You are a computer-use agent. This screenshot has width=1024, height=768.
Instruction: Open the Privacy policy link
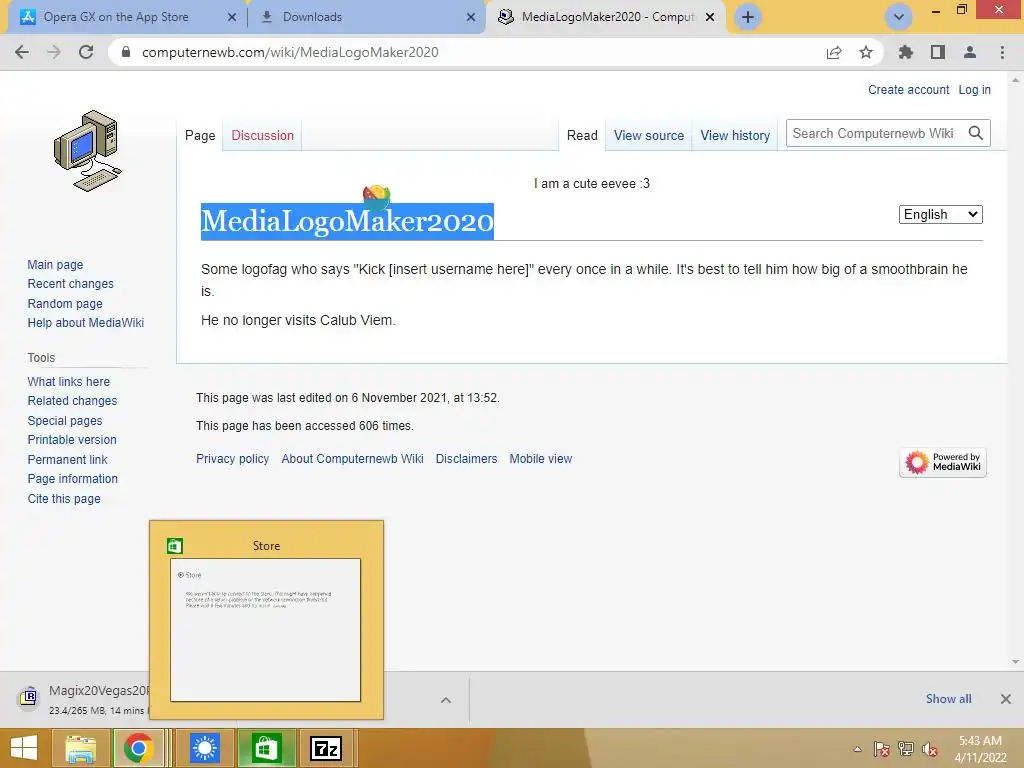232,458
